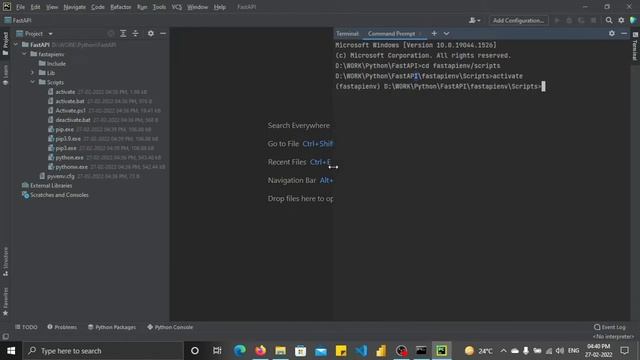This screenshot has height=360, width=640.
Task: Open Microsoft Edge from taskbar
Action: [x=240, y=351]
